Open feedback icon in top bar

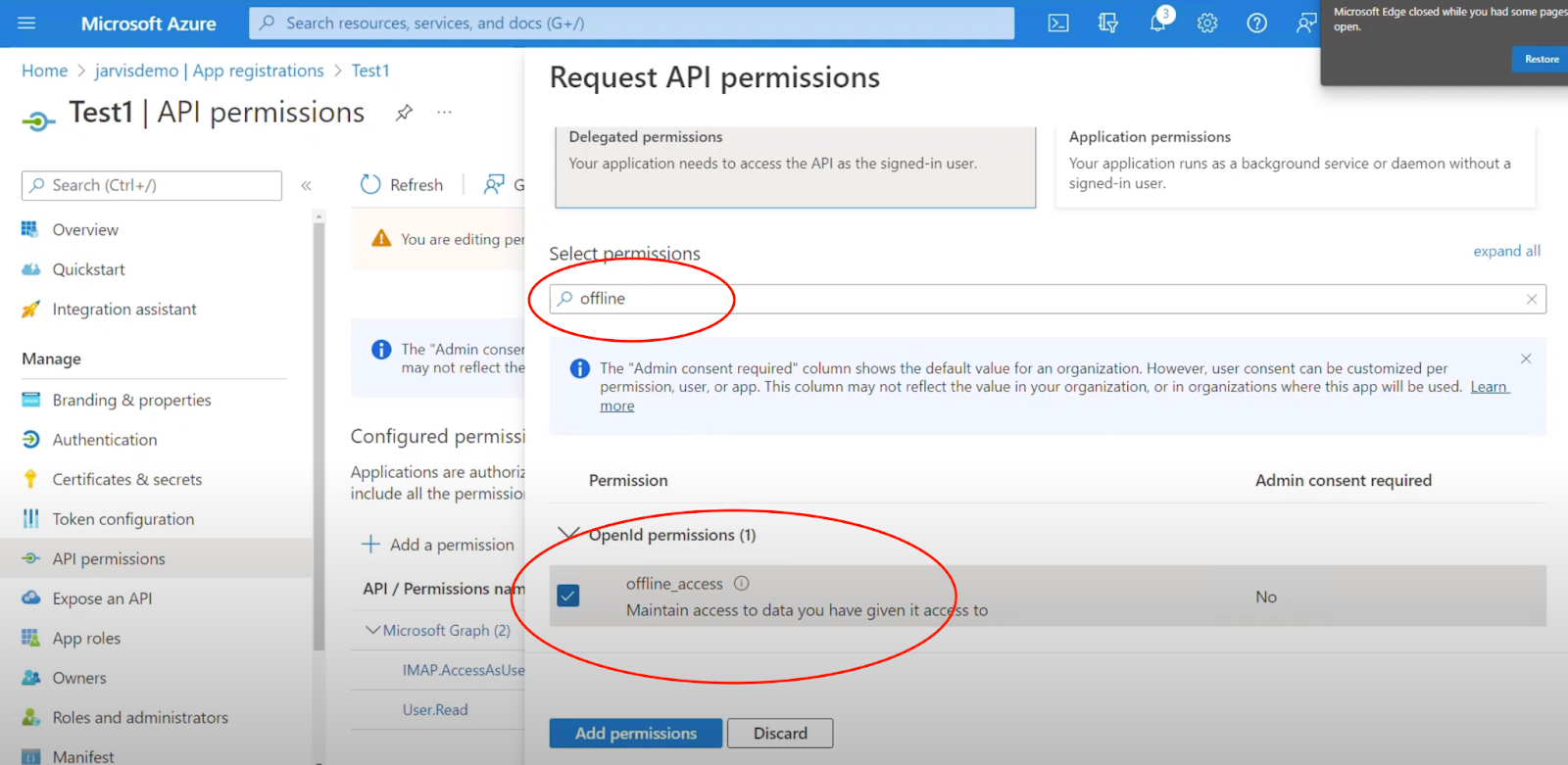coord(1306,23)
